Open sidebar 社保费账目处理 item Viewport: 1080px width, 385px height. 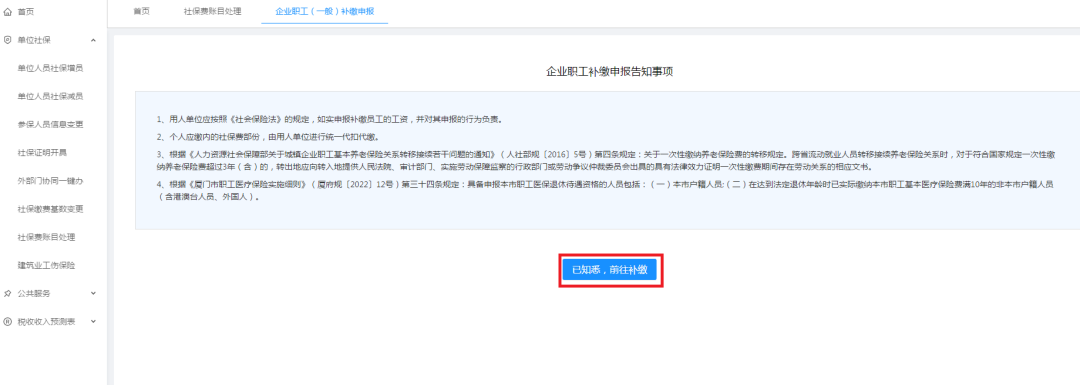47,238
